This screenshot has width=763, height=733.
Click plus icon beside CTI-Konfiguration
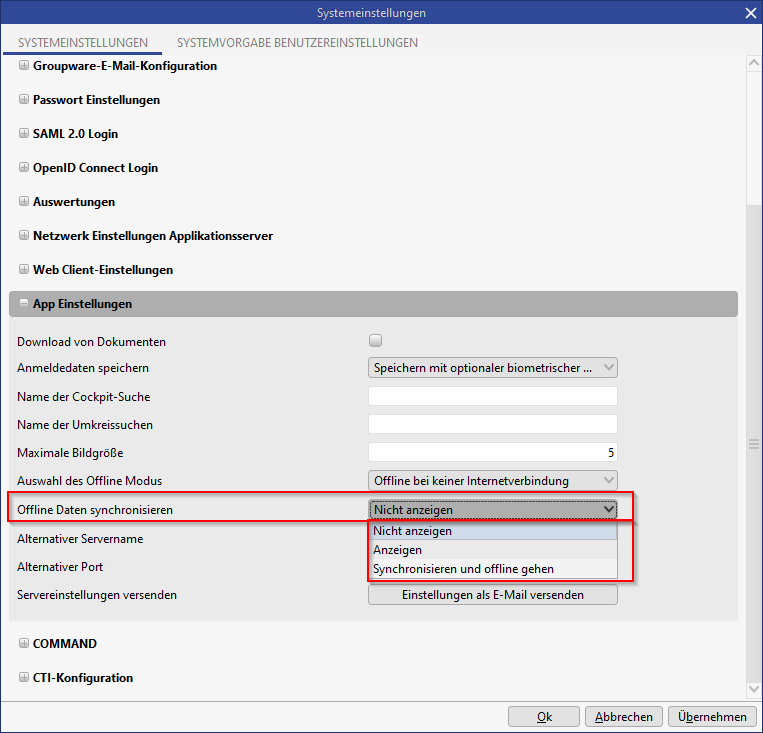tap(24, 678)
